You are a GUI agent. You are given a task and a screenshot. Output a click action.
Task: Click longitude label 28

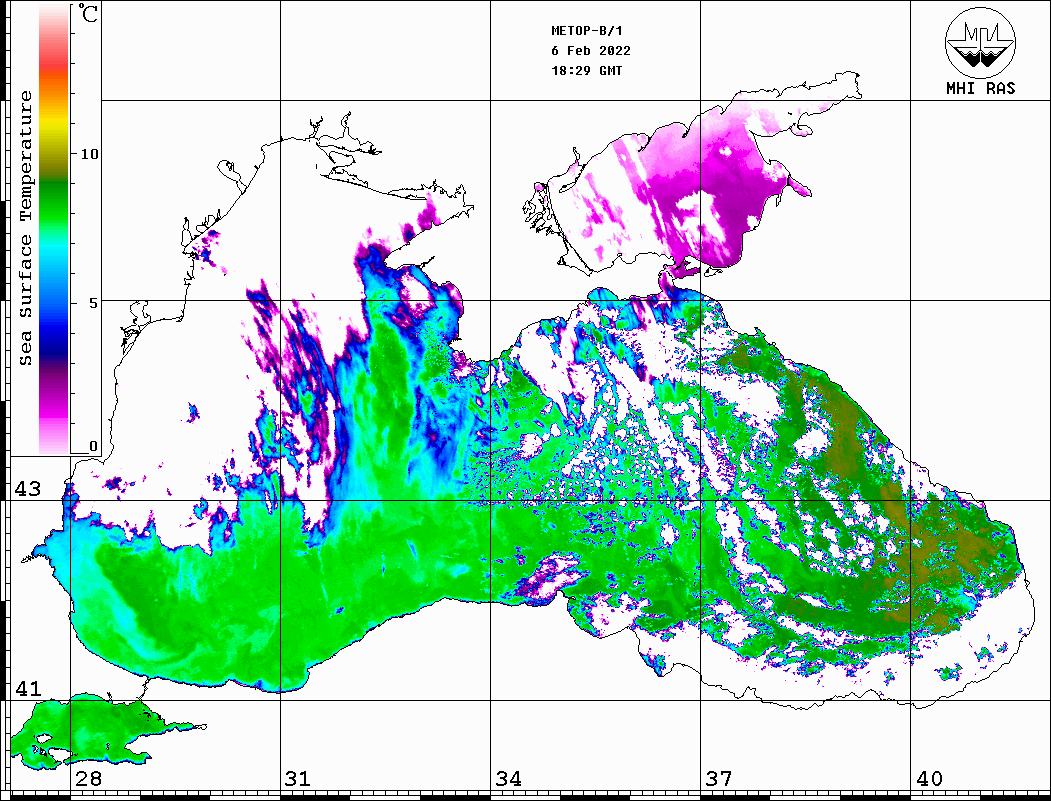coord(88,778)
